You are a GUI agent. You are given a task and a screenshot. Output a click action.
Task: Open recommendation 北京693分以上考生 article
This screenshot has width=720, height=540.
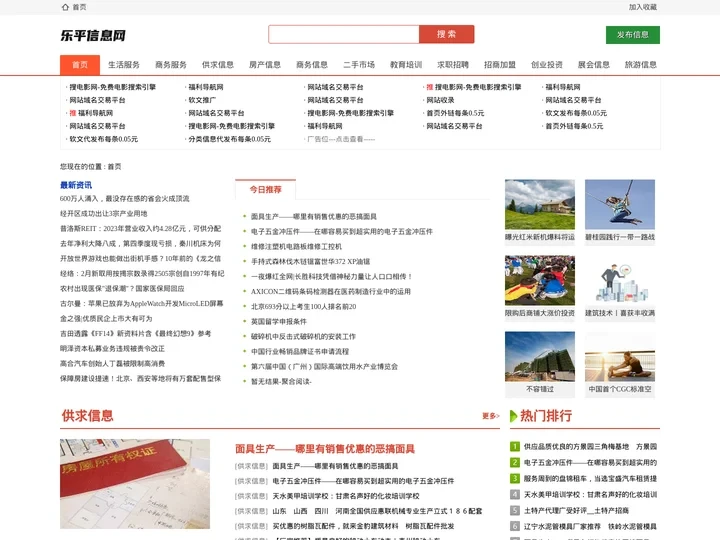[304, 307]
